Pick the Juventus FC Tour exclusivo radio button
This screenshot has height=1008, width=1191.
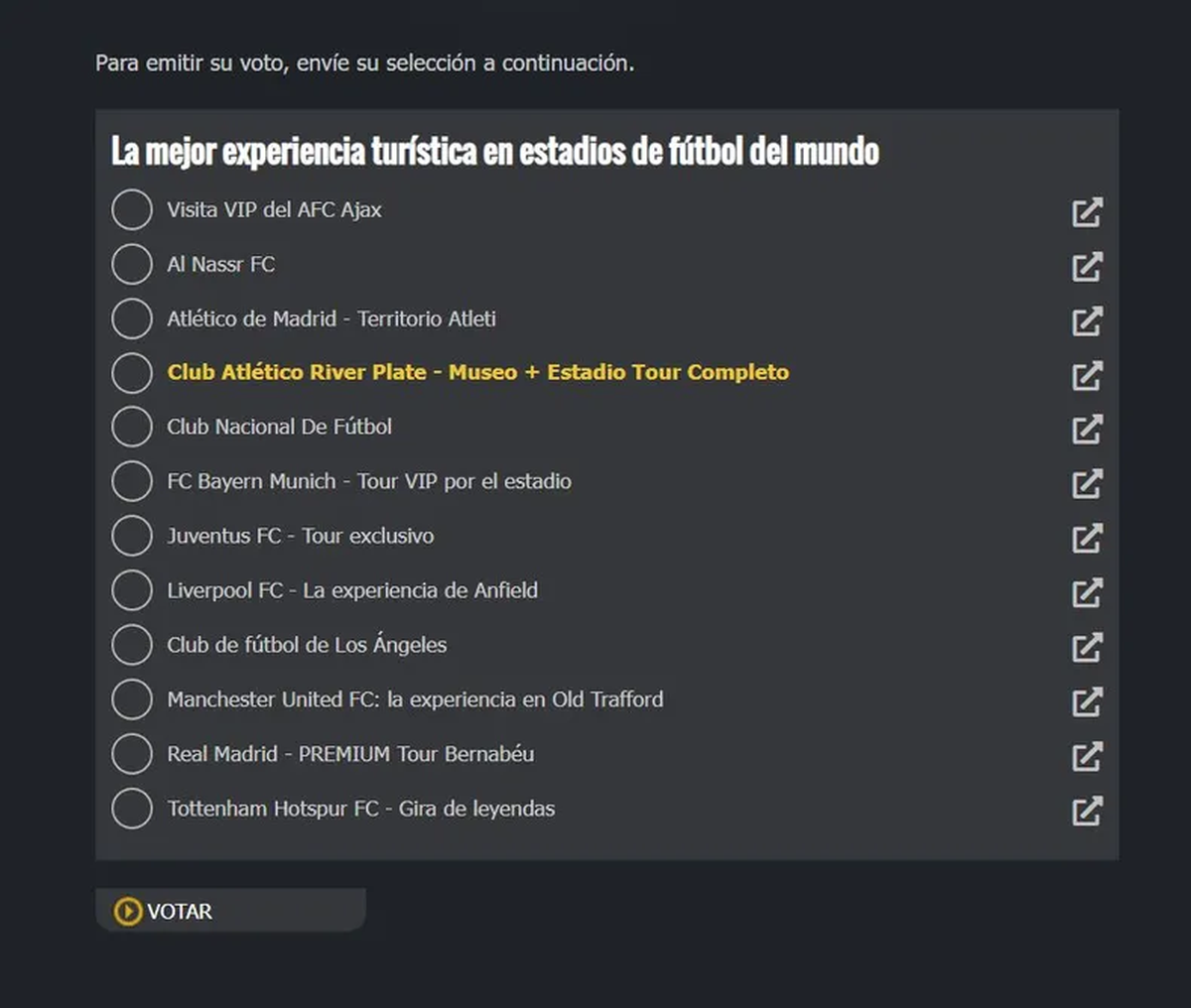click(132, 536)
